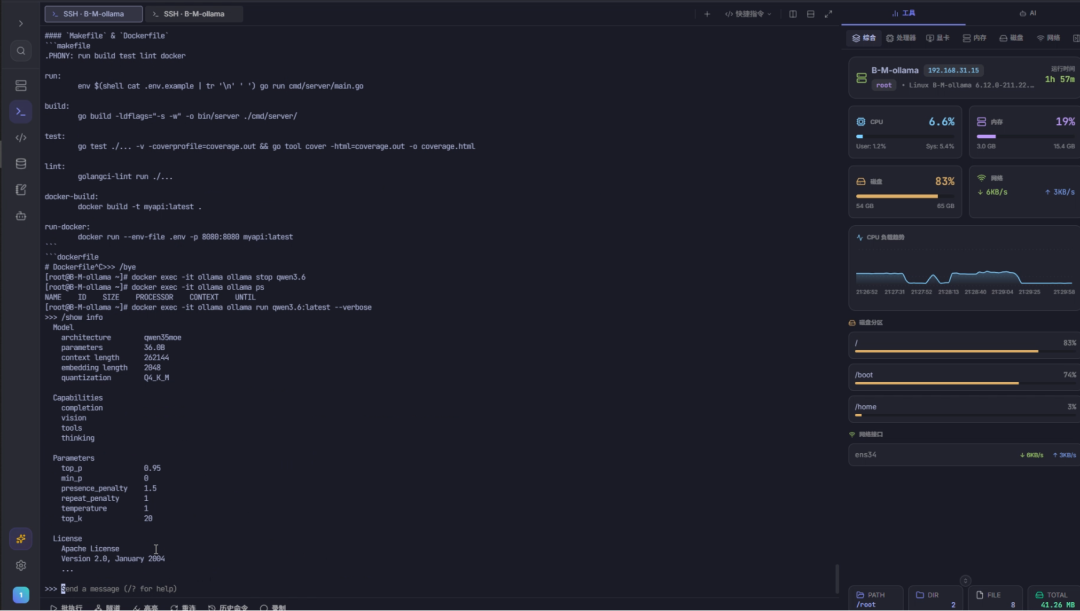1080x611 pixels.
Task: Click the 网络 wifi card icon
Action: click(981, 178)
